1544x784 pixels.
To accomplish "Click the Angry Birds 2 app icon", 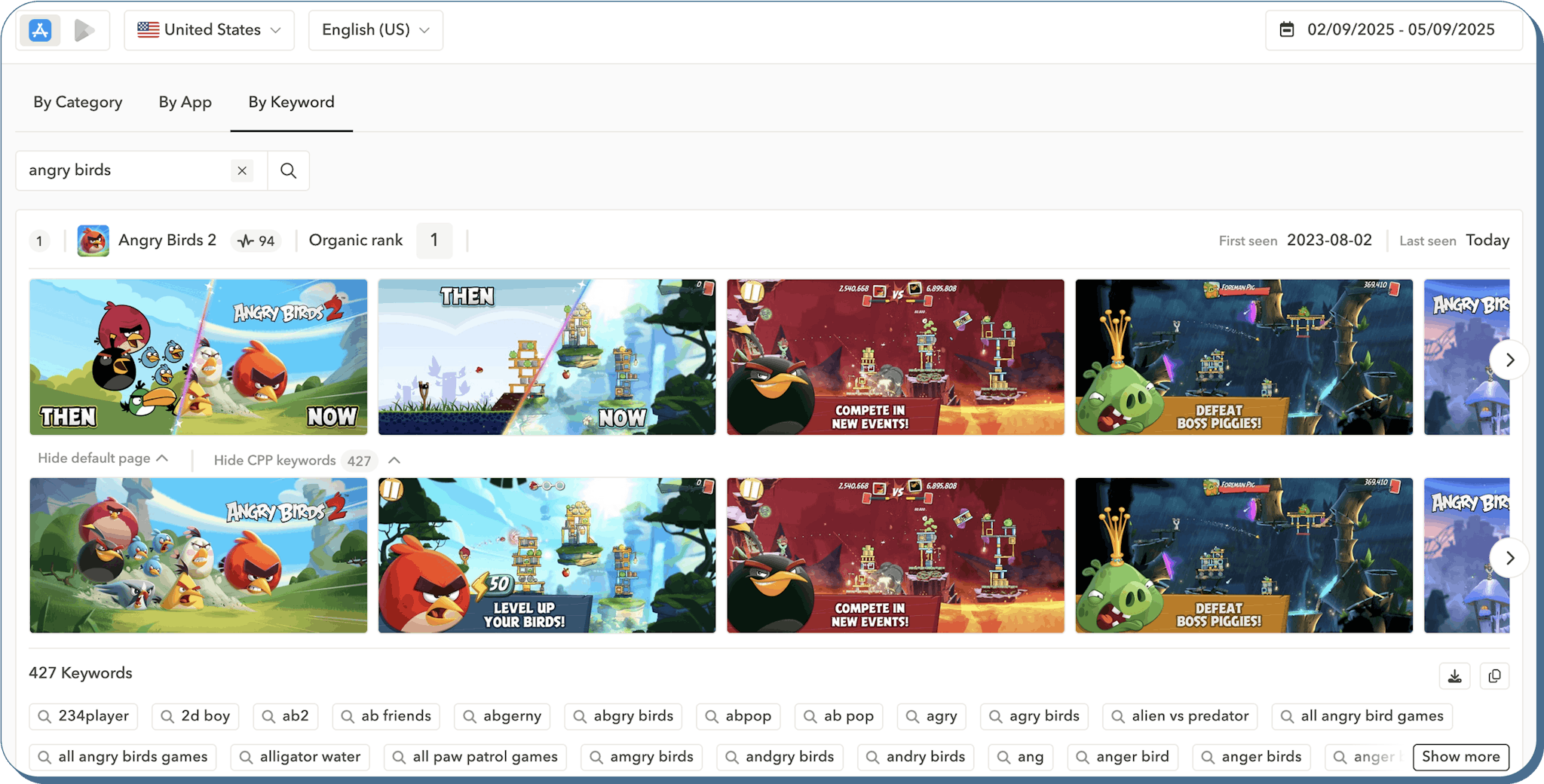I will [93, 240].
